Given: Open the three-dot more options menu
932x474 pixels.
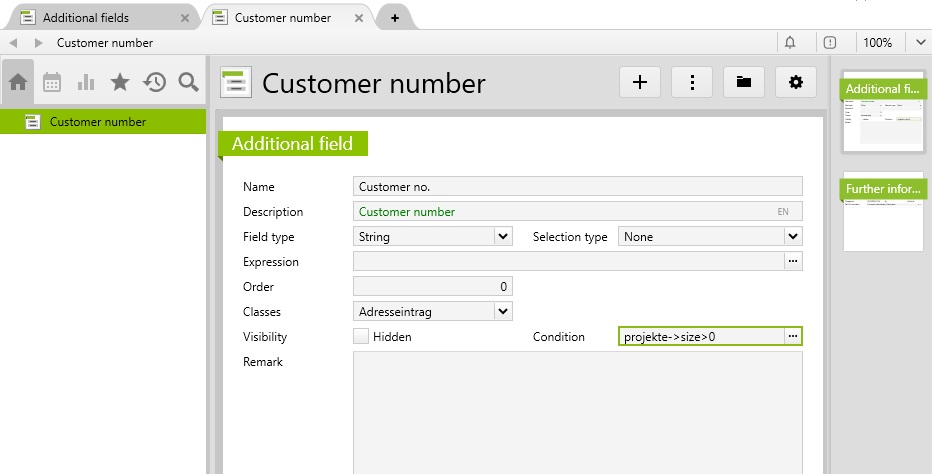Looking at the screenshot, I should (692, 83).
